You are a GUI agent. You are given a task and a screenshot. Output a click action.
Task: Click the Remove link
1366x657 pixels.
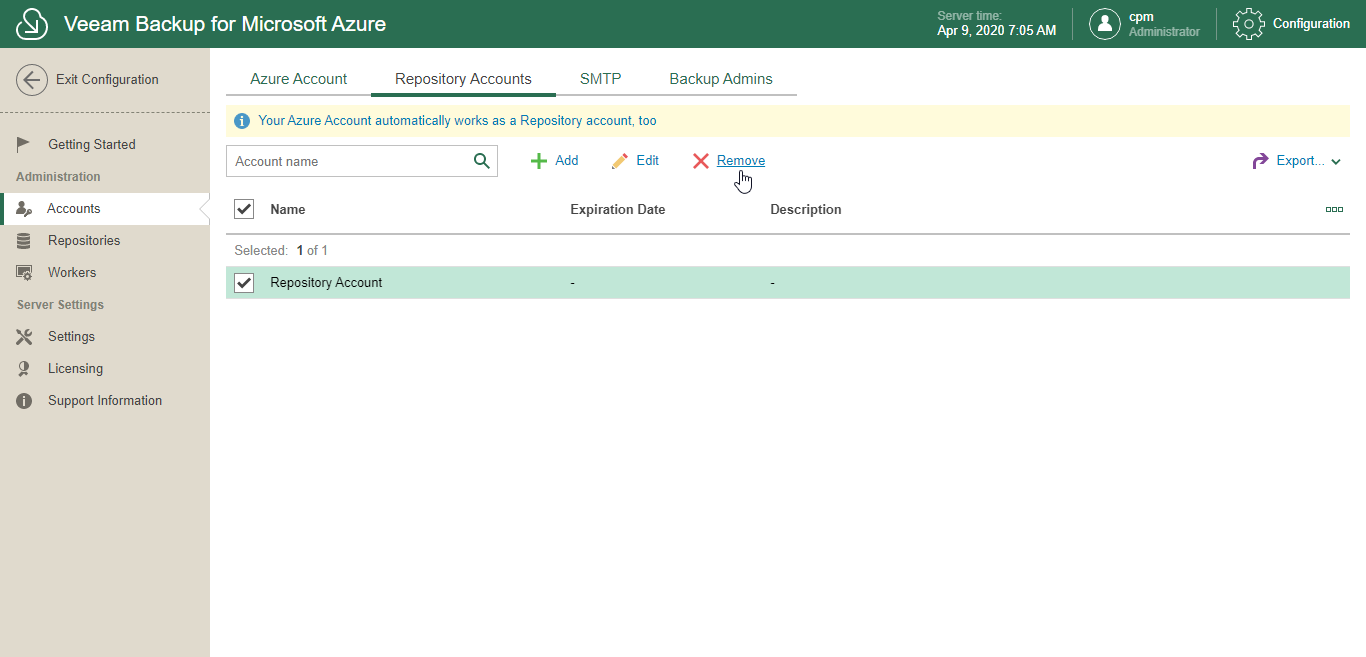click(741, 161)
